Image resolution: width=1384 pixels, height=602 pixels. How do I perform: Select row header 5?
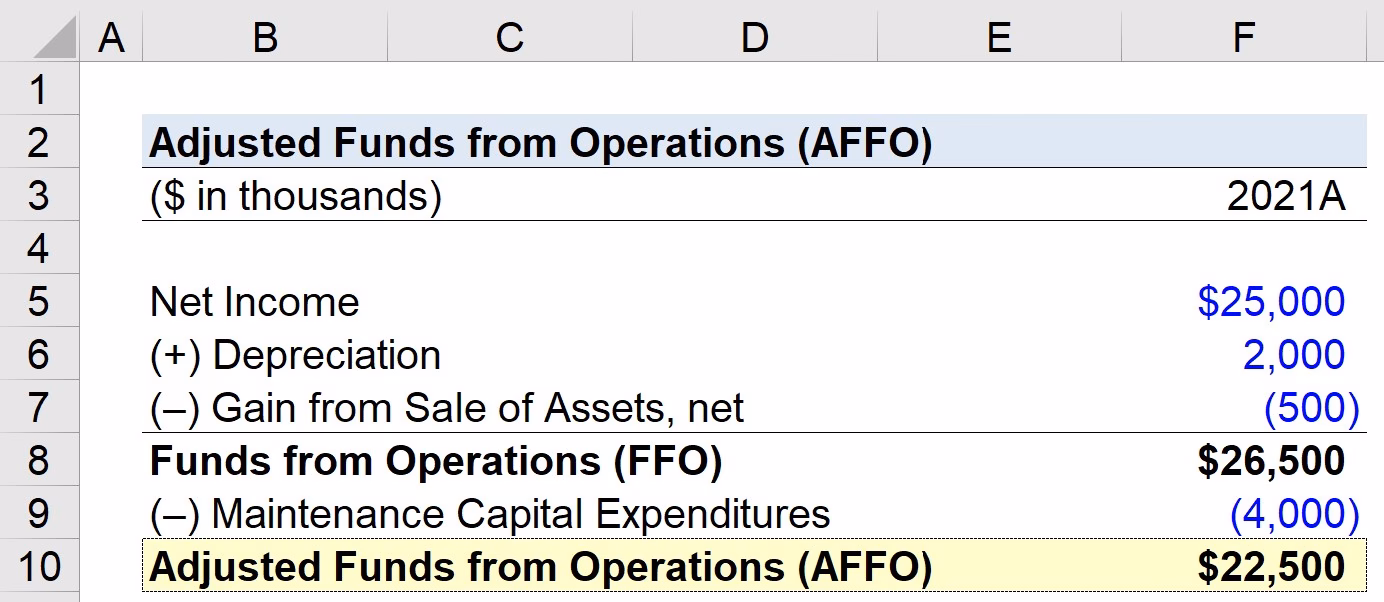(x=40, y=301)
